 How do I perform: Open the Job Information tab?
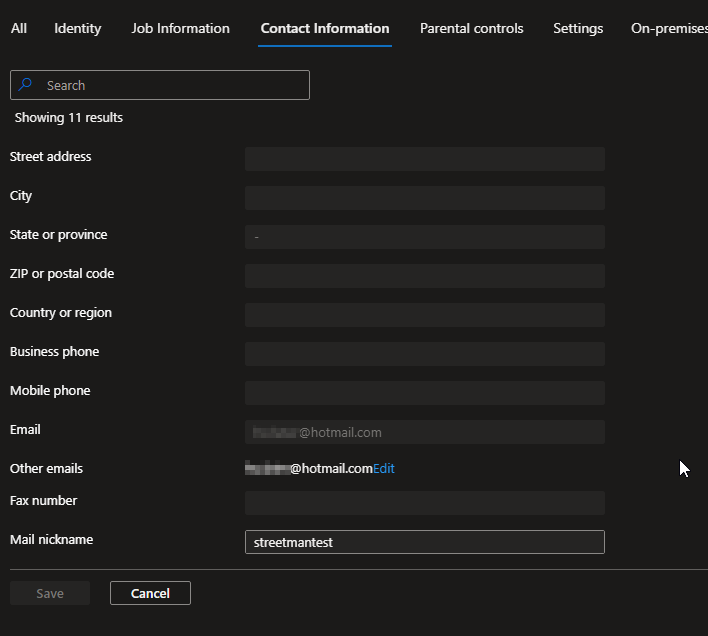pos(181,28)
